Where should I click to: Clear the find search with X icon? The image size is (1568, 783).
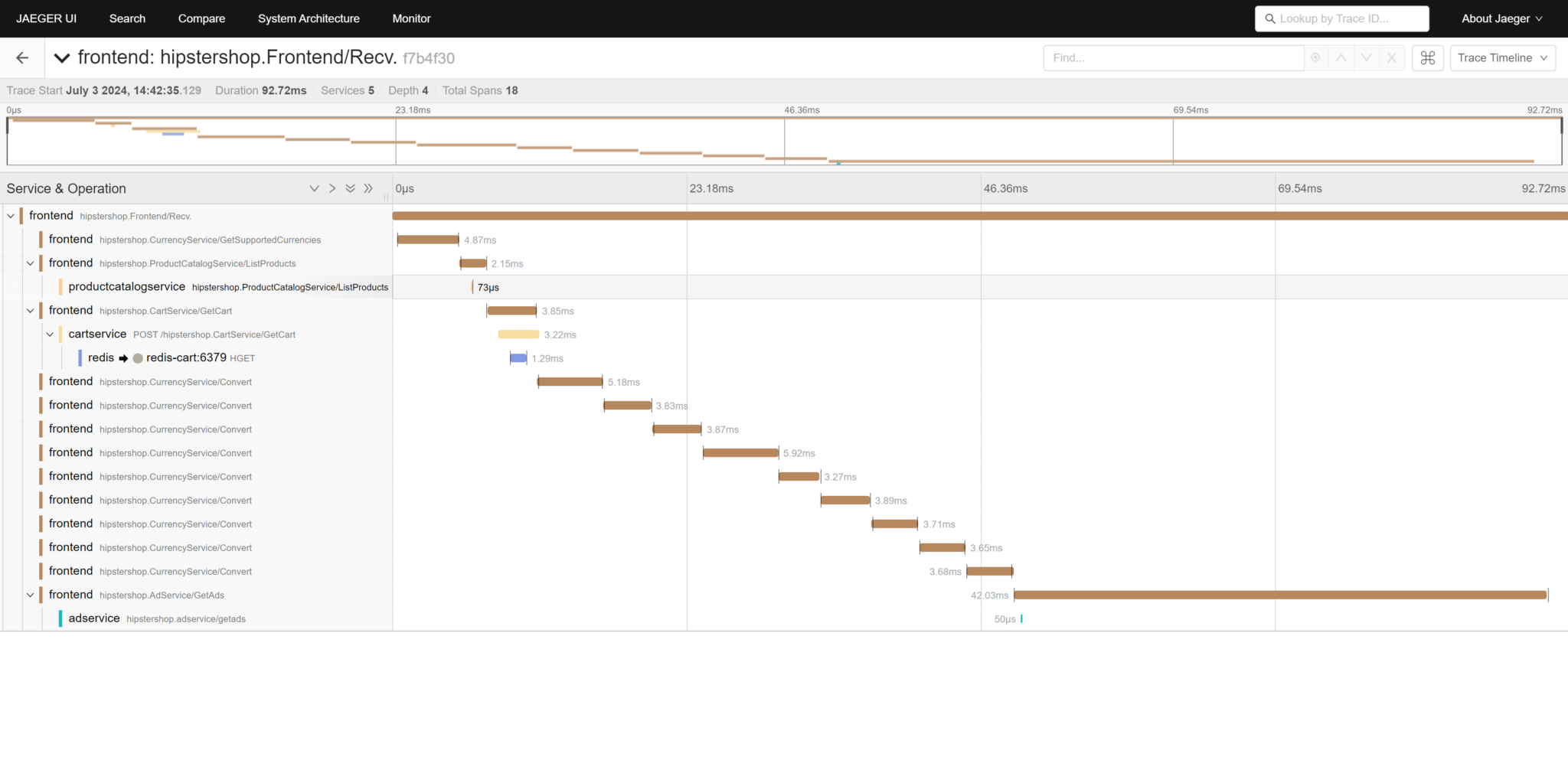pyautogui.click(x=1391, y=58)
